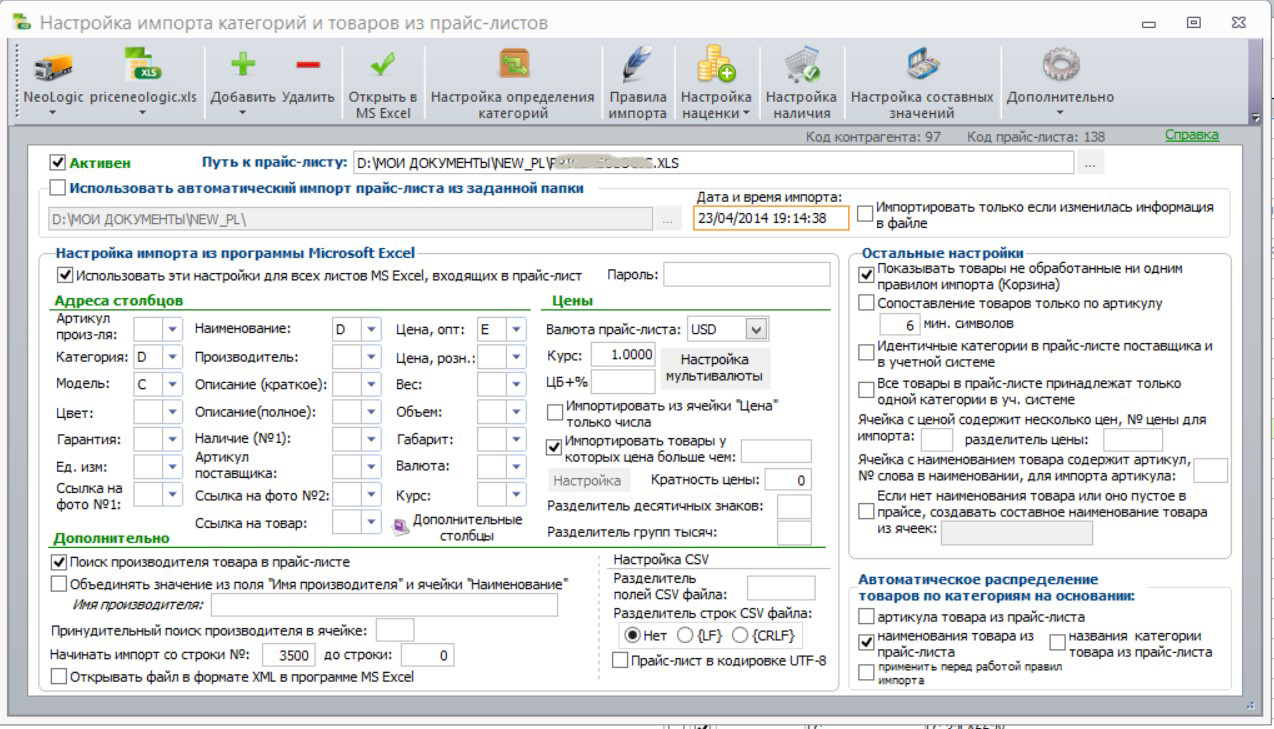
Task: Open the Справка link
Action: point(1192,136)
